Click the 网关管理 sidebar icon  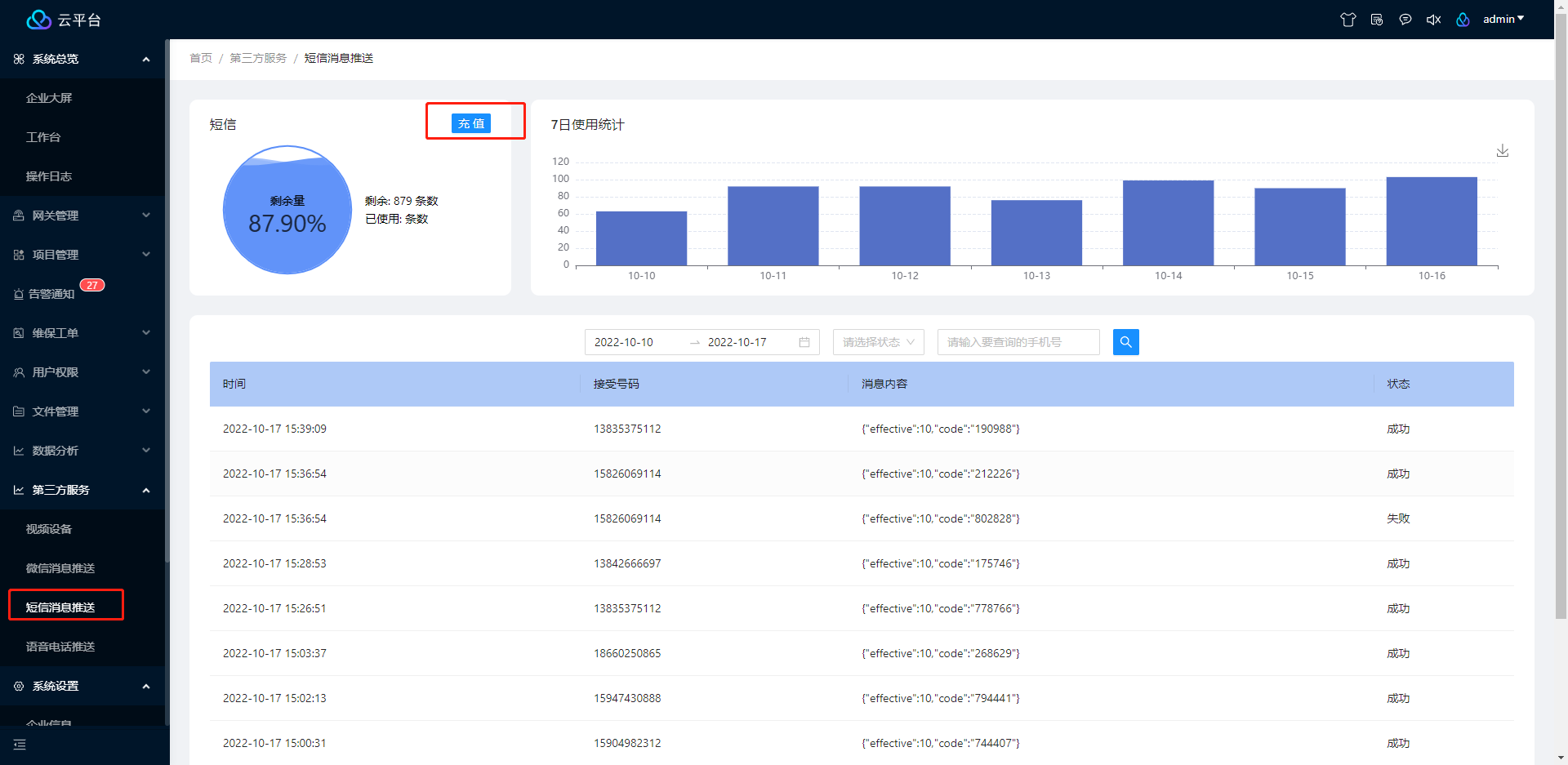coord(19,216)
